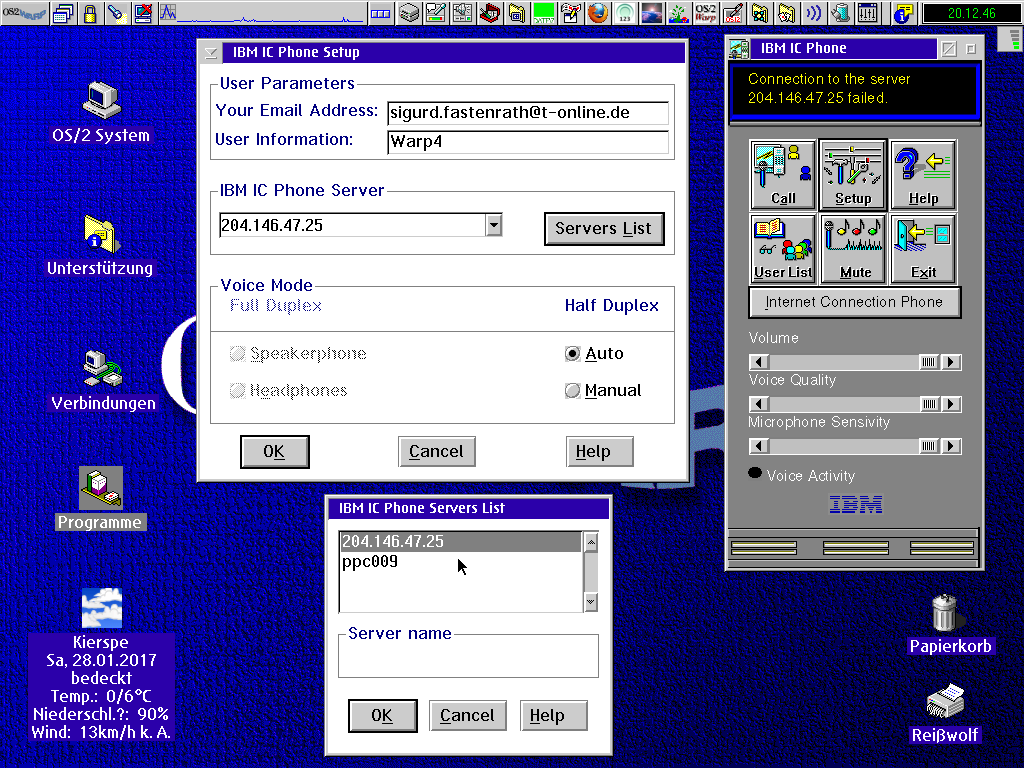Image resolution: width=1024 pixels, height=768 pixels.
Task: Mute the microphone in IBM IC Phone
Action: (x=853, y=249)
